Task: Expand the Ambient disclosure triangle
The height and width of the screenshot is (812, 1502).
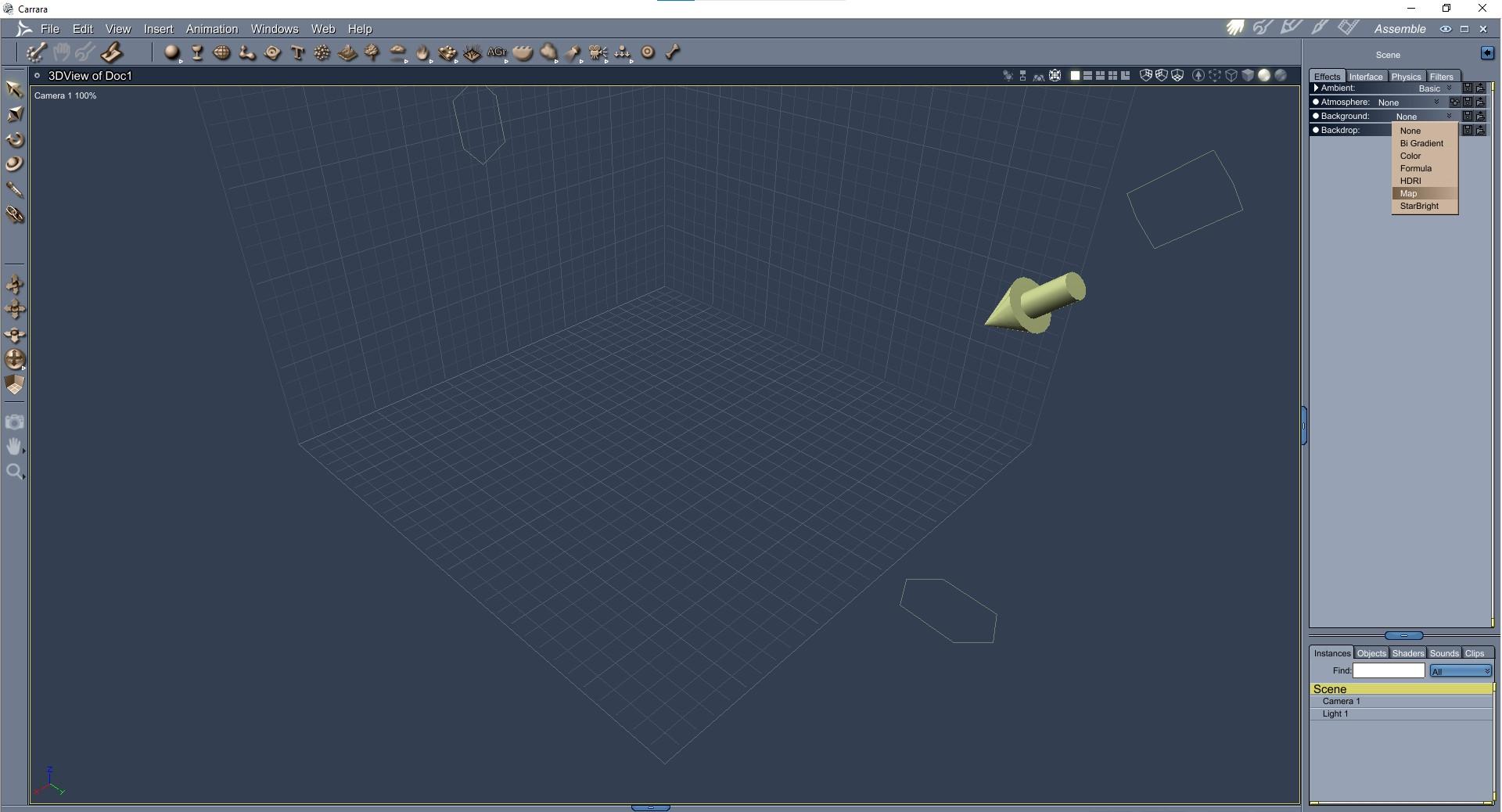Action: tap(1316, 88)
